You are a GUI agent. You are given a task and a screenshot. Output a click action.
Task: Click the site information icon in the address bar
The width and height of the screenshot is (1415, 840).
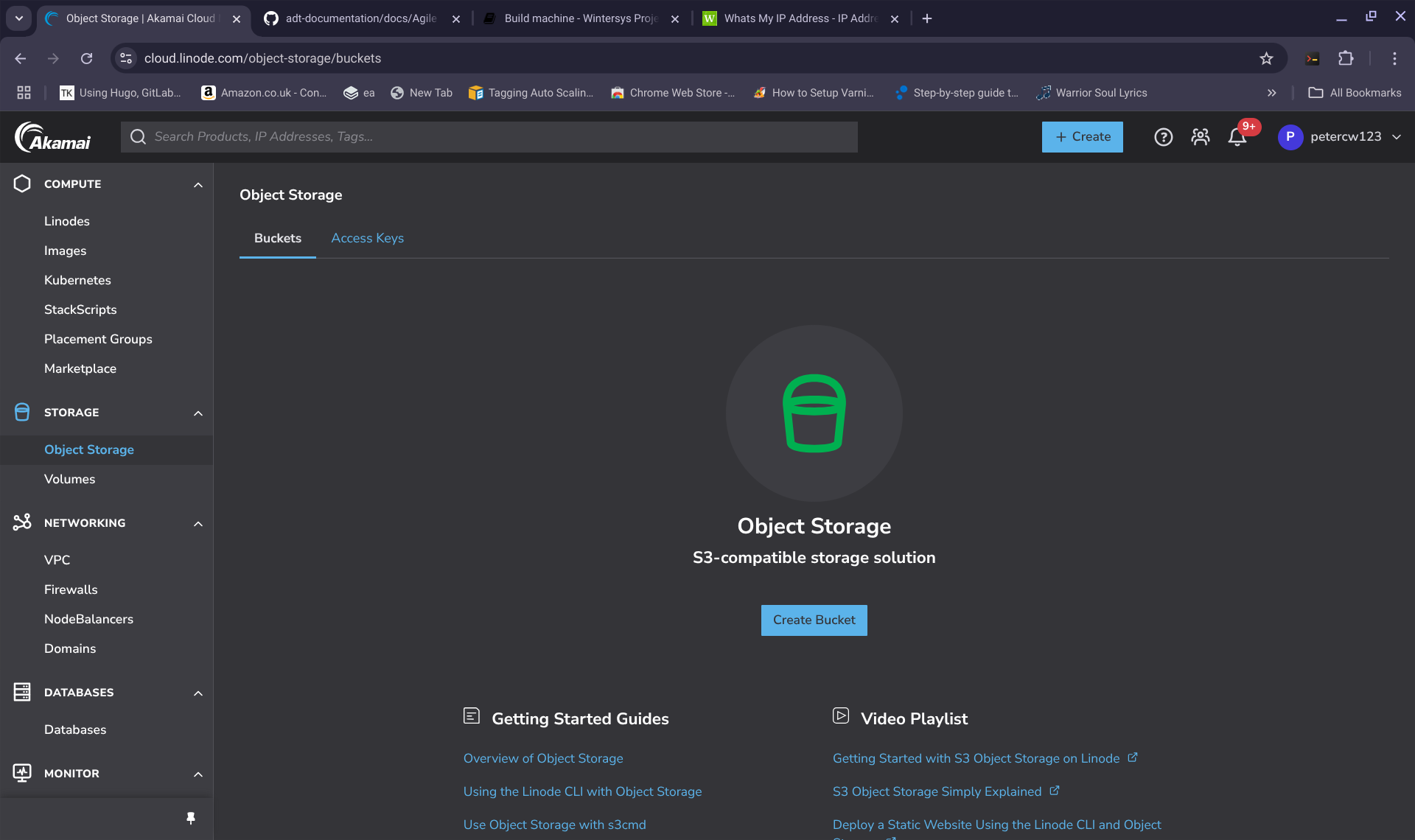126,58
